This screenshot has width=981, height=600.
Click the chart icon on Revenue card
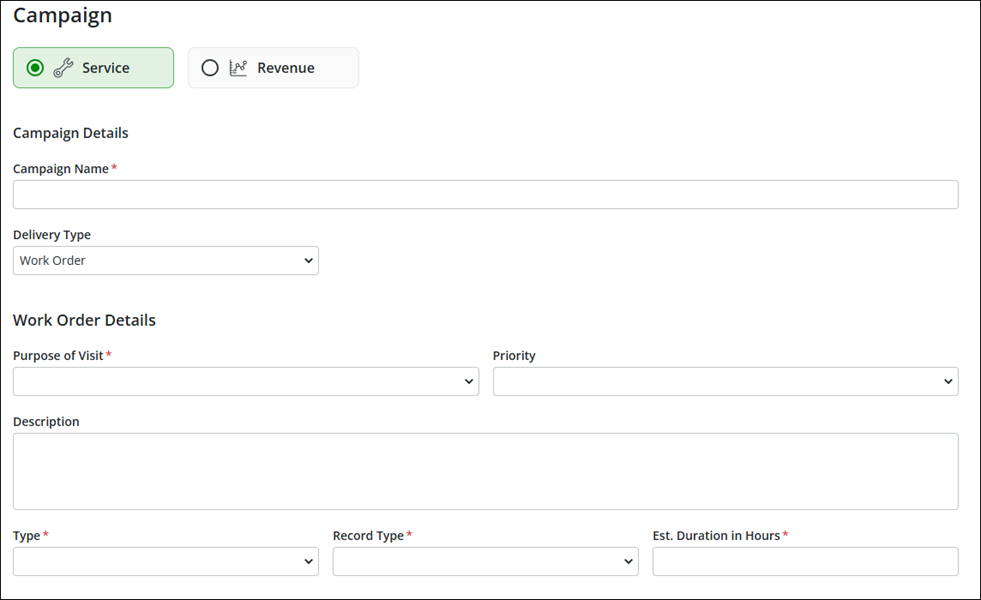pyautogui.click(x=238, y=68)
